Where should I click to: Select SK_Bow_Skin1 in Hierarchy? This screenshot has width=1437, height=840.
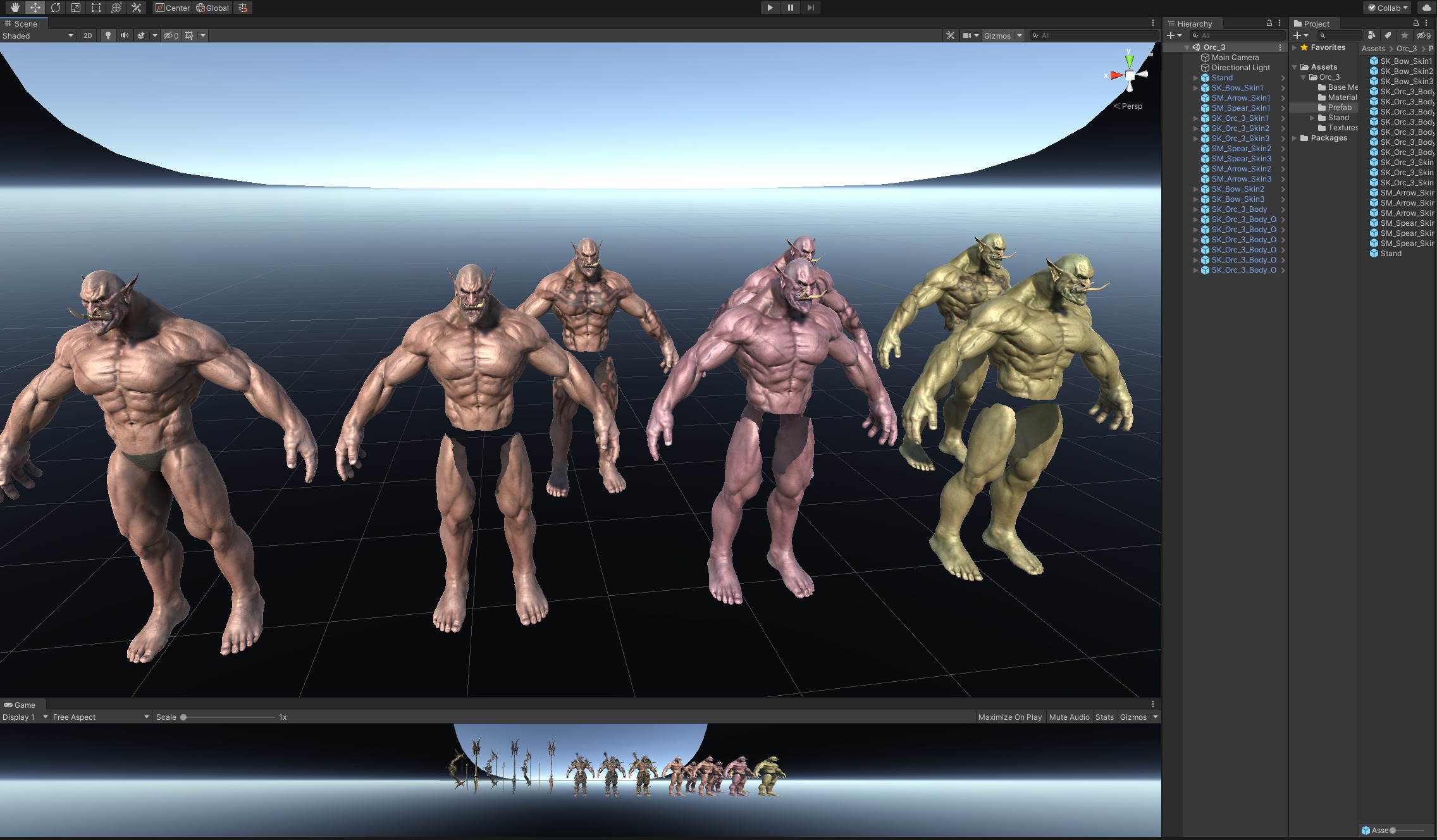tap(1237, 88)
